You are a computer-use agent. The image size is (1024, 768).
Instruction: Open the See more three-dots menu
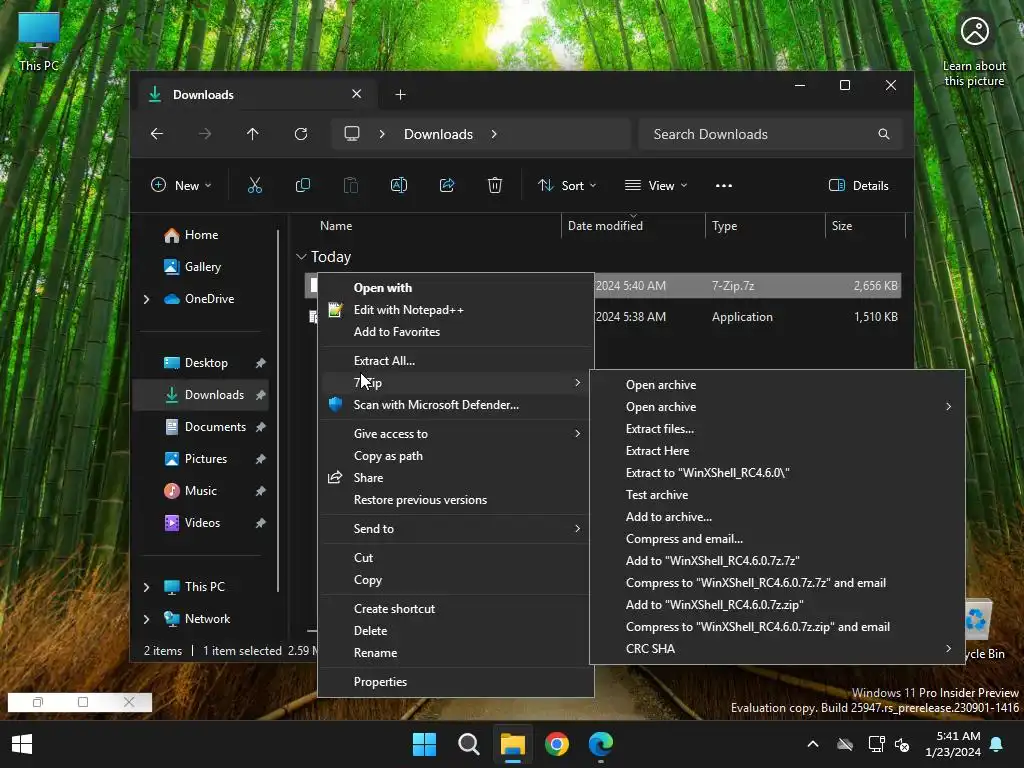click(724, 185)
